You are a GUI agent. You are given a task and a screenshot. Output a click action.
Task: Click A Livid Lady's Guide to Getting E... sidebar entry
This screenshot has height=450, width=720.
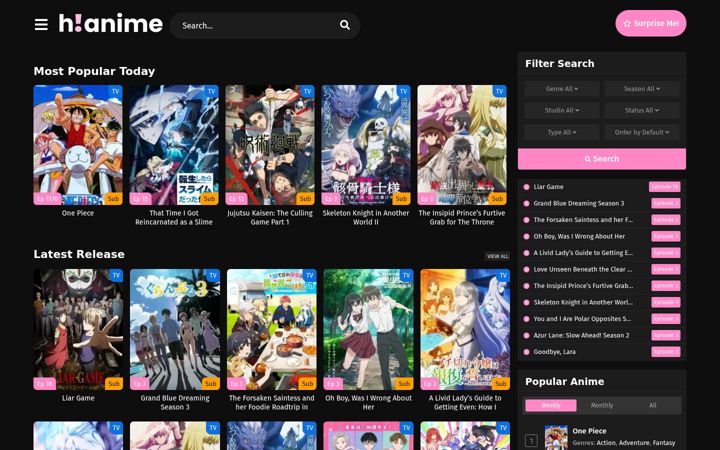point(583,253)
